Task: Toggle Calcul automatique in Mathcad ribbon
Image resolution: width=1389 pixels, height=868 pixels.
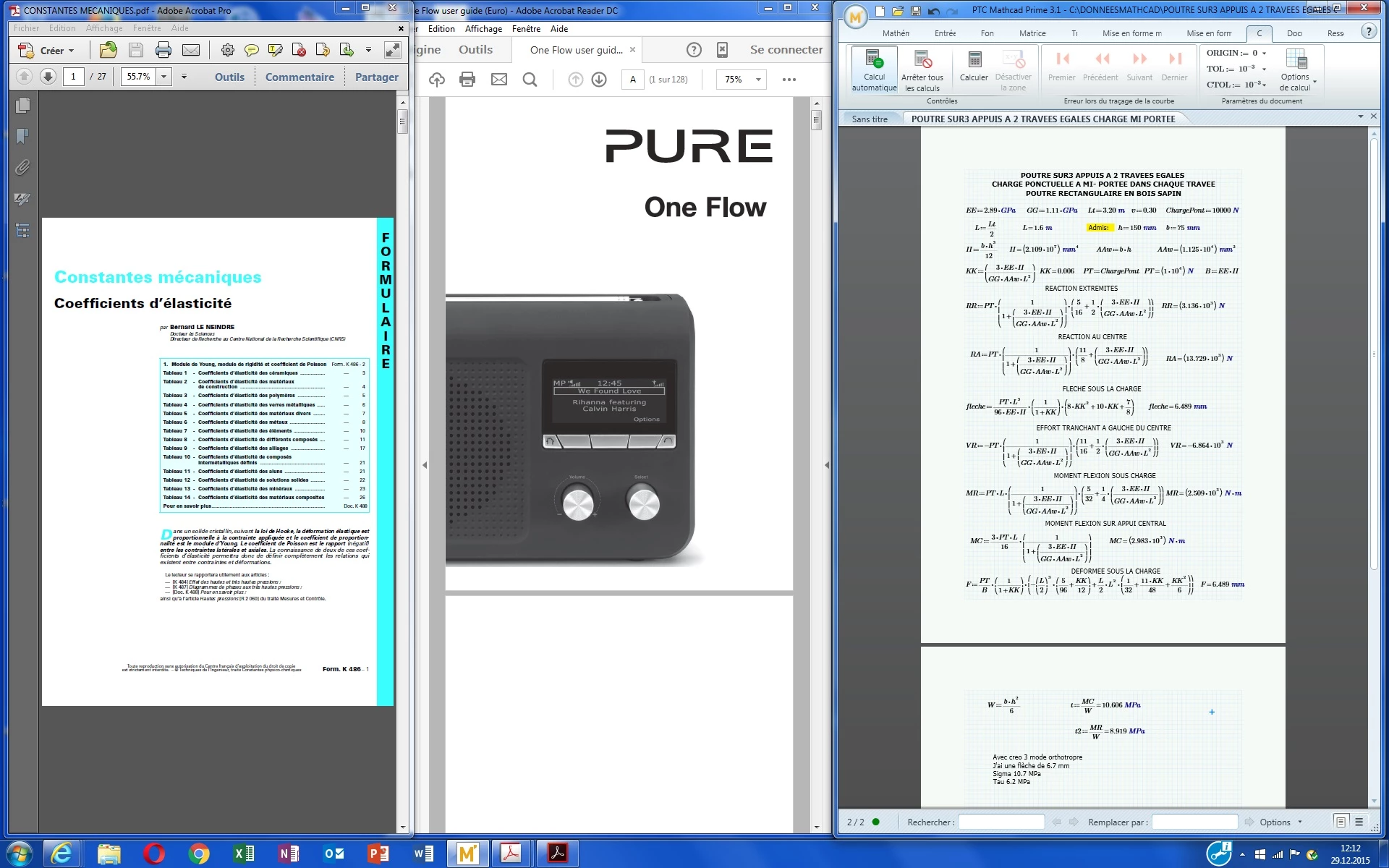Action: pos(874,70)
